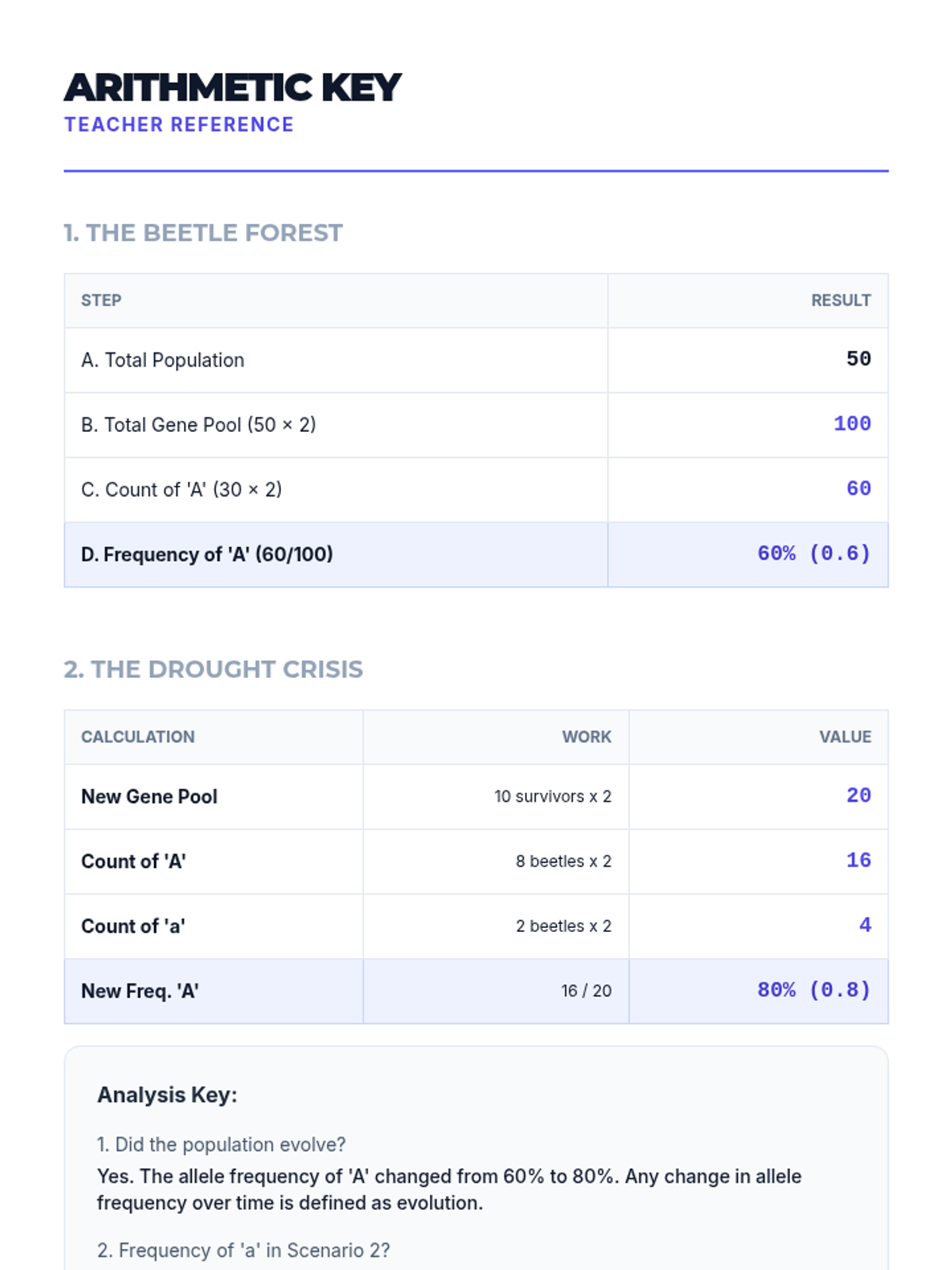Click the '8 beetles x 2' work cell
Image resolution: width=952 pixels, height=1270 pixels.
tap(563, 861)
